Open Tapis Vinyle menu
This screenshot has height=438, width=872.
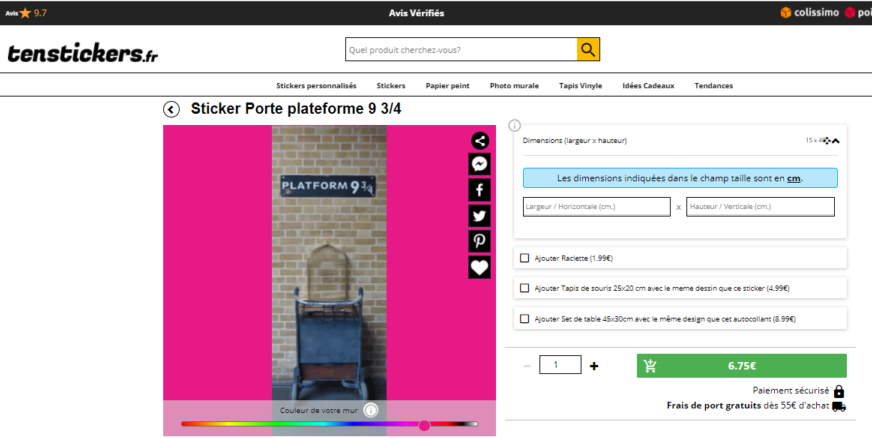[581, 86]
